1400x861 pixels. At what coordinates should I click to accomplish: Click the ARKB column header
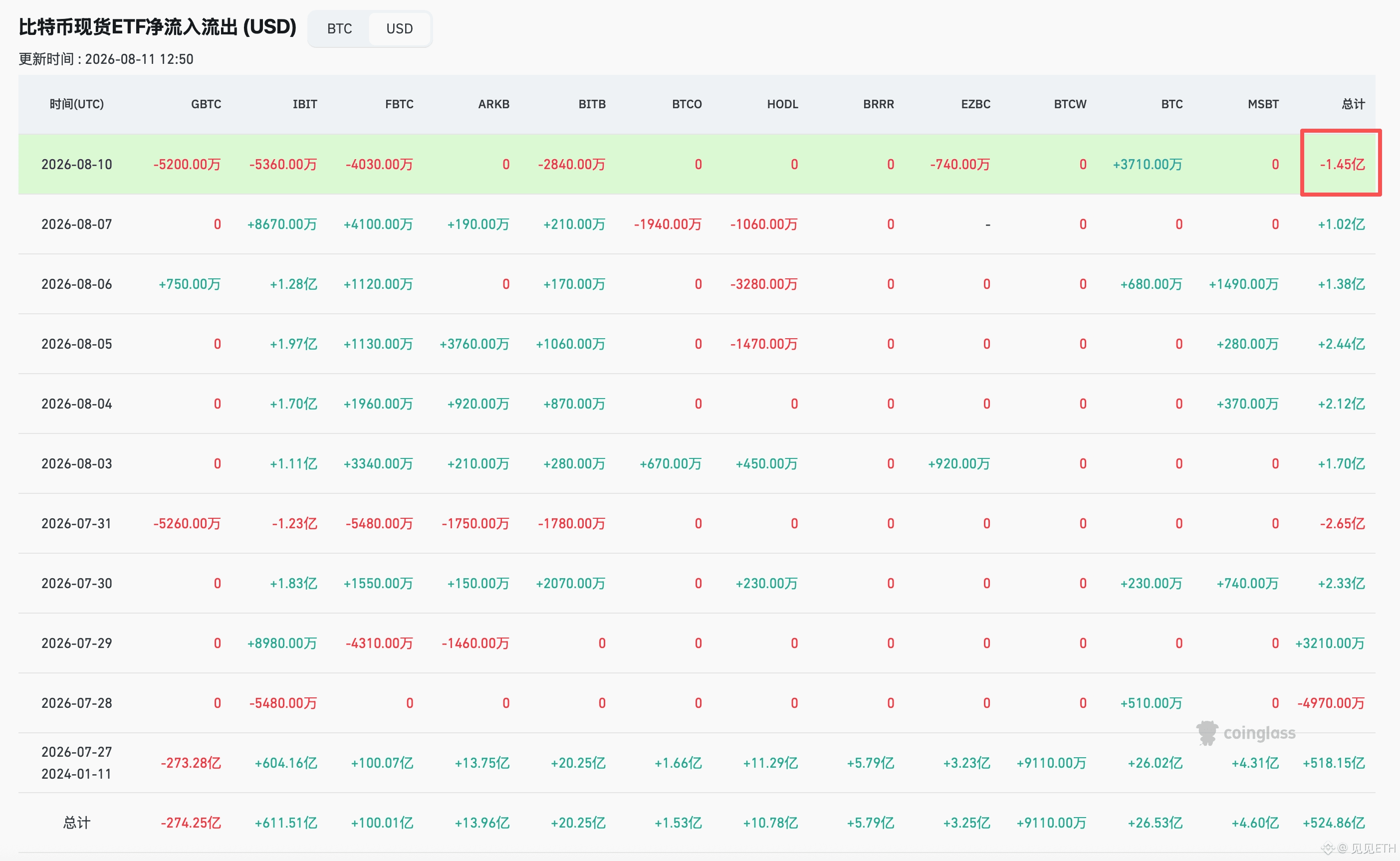(493, 104)
